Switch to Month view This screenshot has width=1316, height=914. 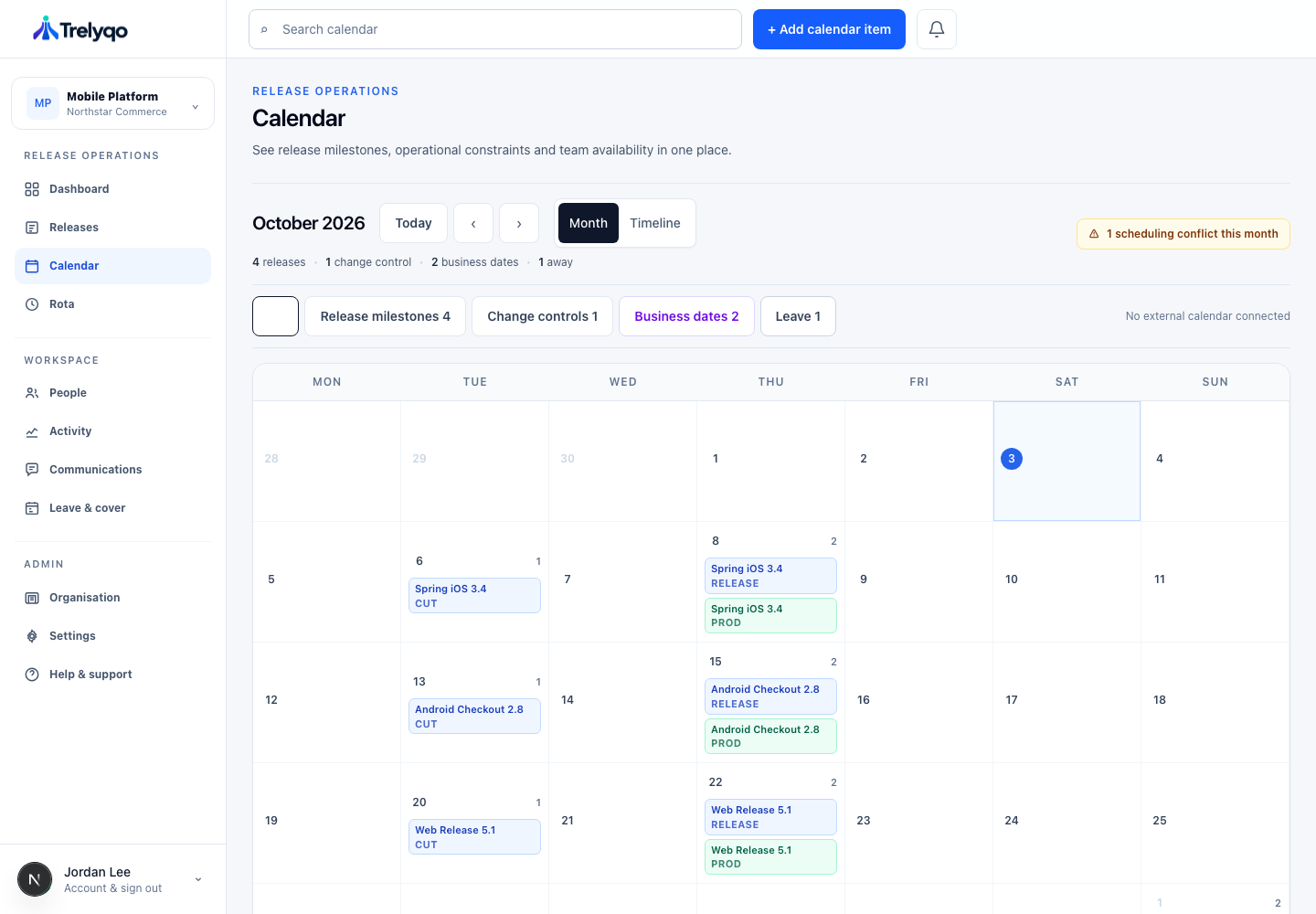(589, 223)
